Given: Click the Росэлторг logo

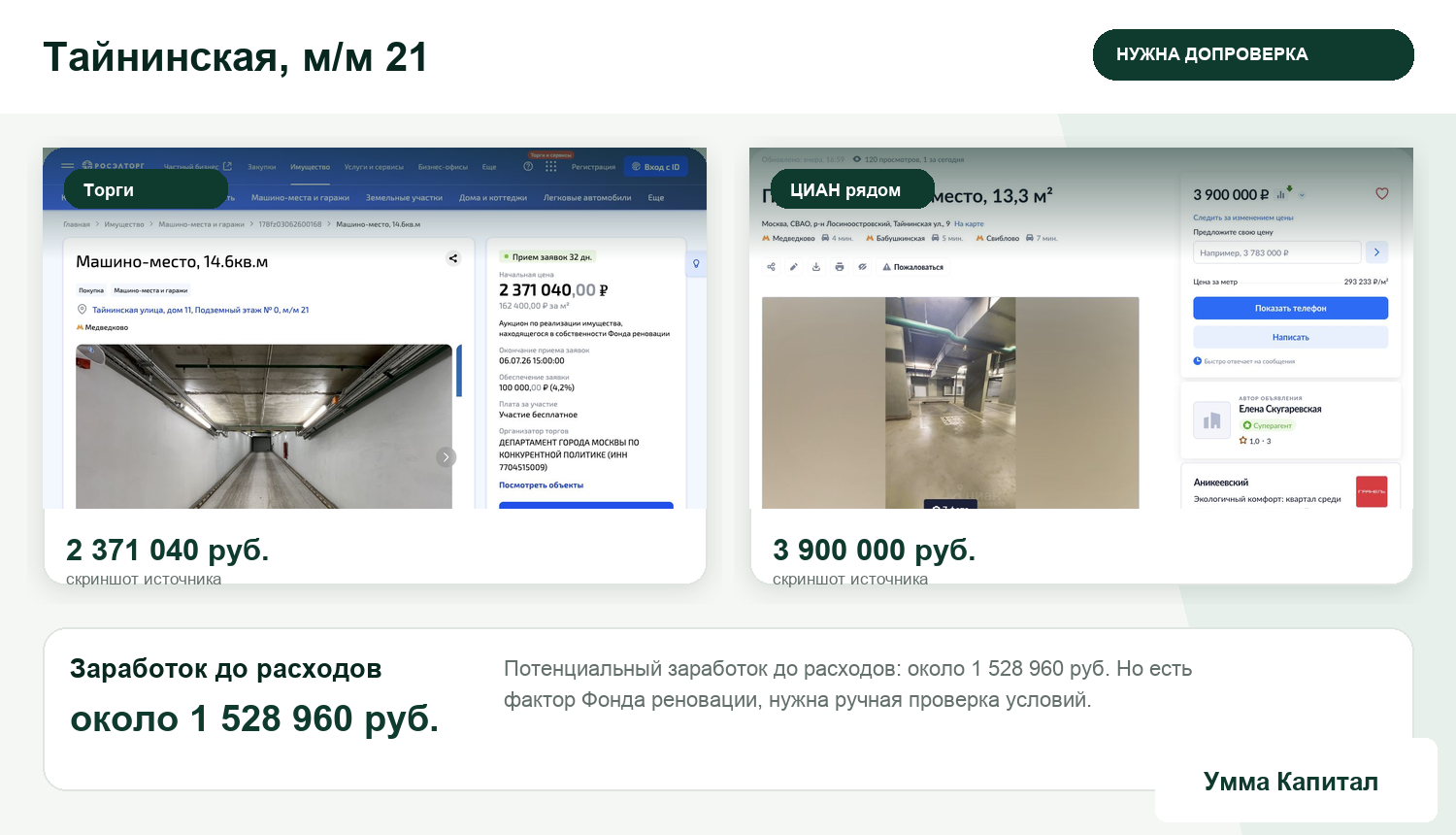Looking at the screenshot, I should coord(114,166).
